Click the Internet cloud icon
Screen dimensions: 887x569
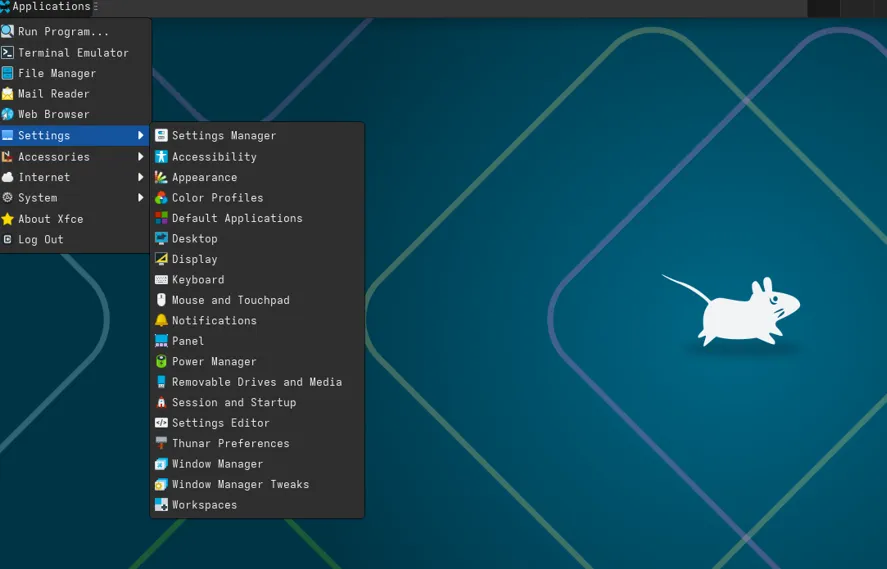click(7, 177)
